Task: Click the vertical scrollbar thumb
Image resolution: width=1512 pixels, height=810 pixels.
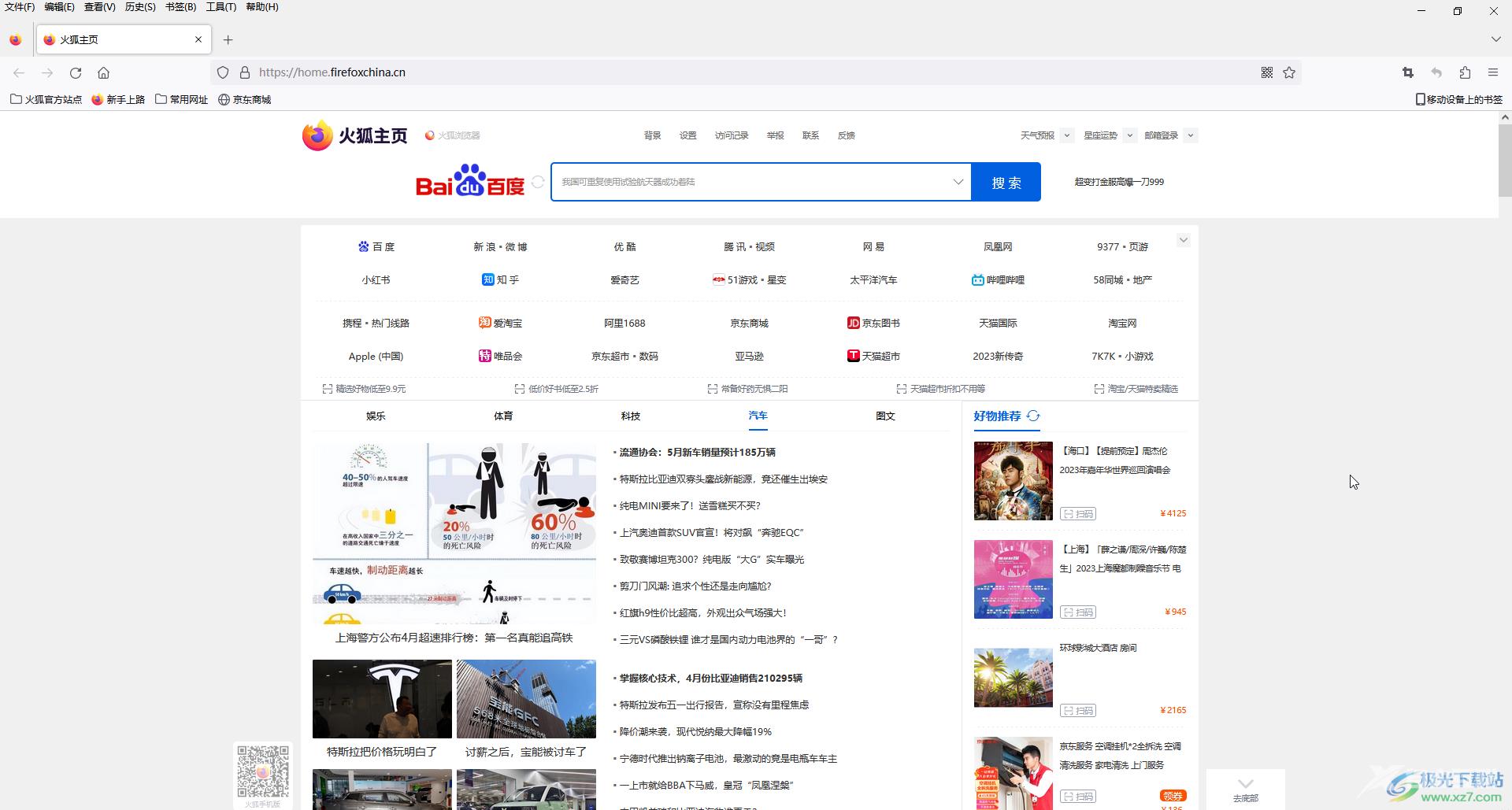Action: pyautogui.click(x=1505, y=160)
